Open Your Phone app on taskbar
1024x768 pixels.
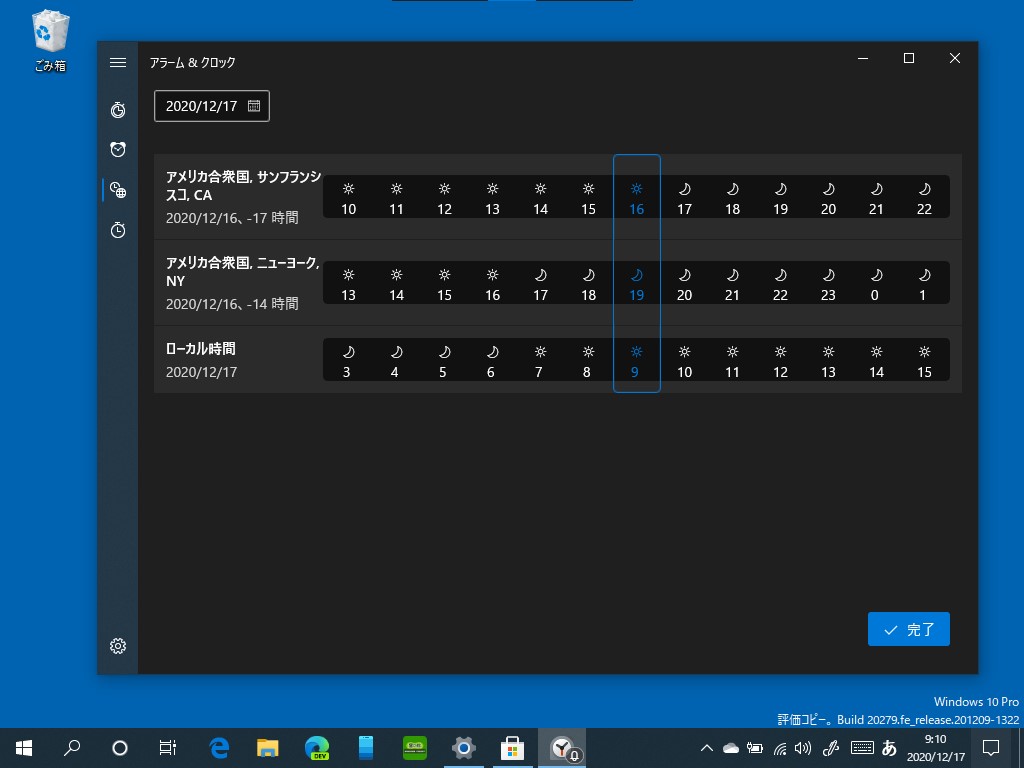(x=366, y=748)
